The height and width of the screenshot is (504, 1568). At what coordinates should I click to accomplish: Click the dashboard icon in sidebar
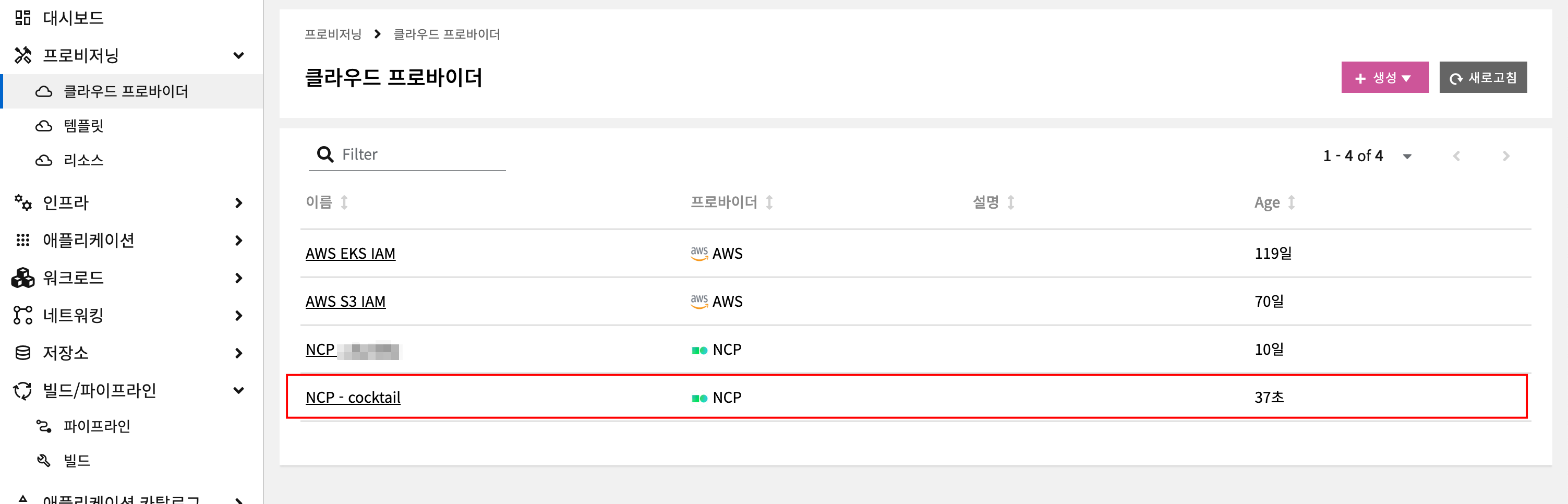(22, 18)
